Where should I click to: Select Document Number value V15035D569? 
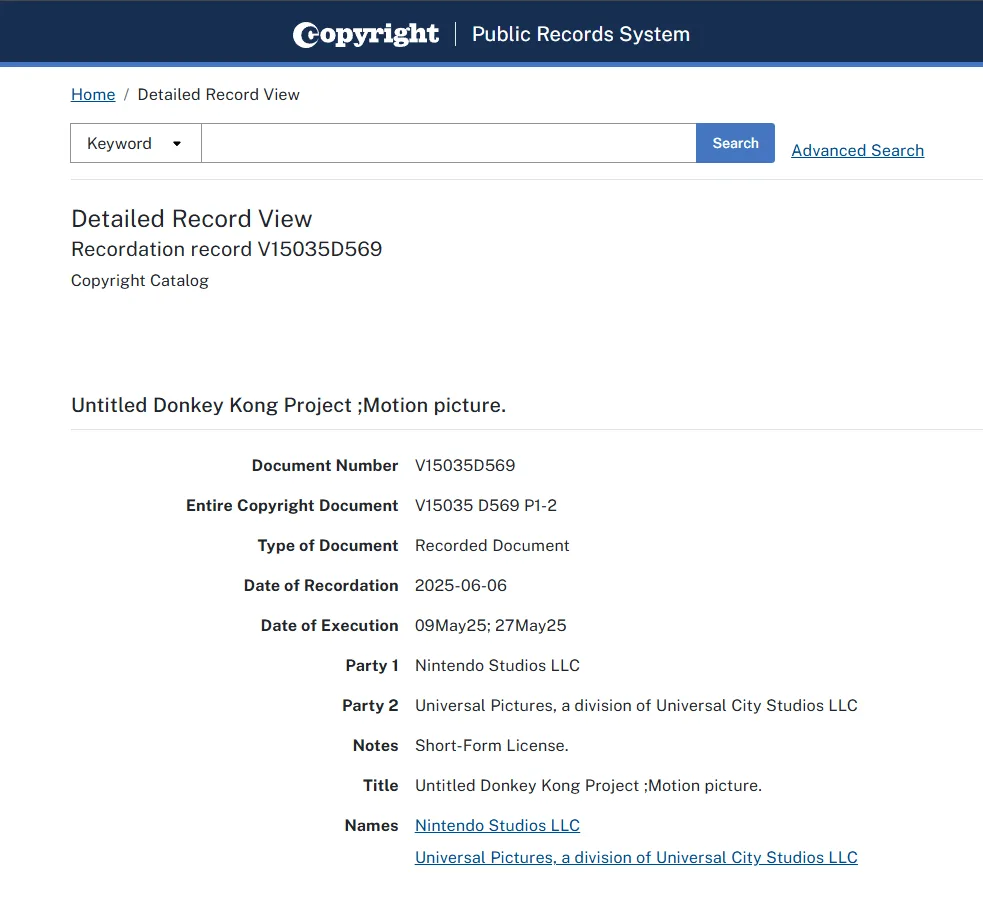(x=465, y=466)
